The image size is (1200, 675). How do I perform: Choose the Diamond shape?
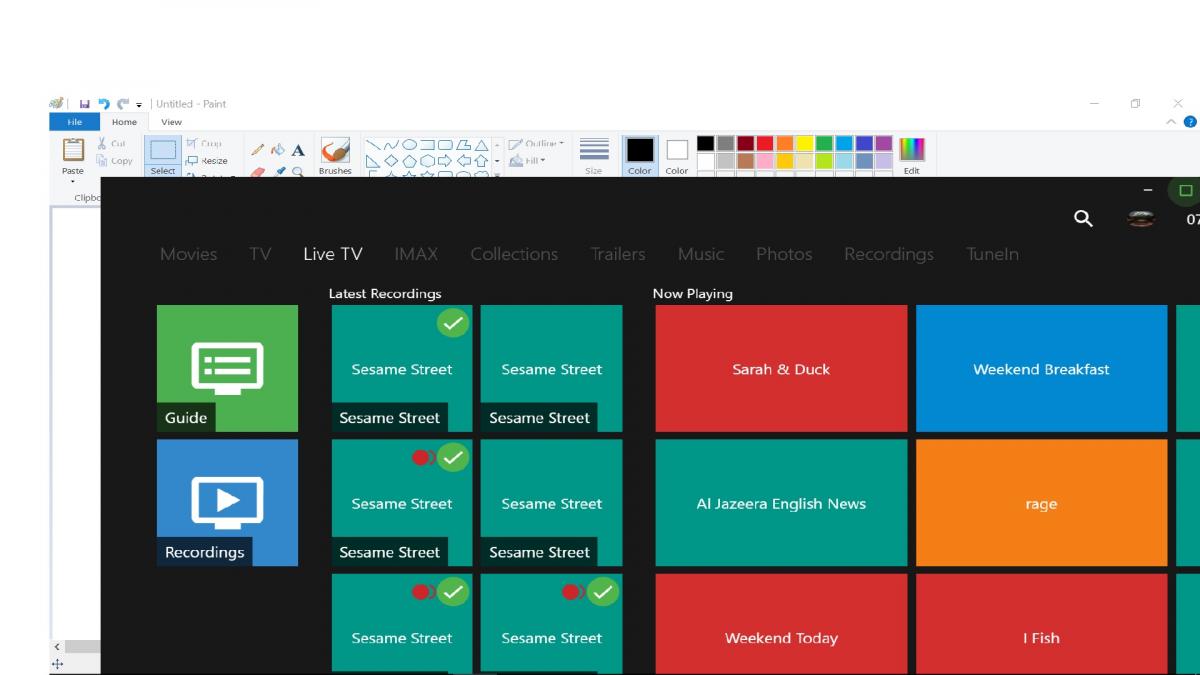point(391,160)
